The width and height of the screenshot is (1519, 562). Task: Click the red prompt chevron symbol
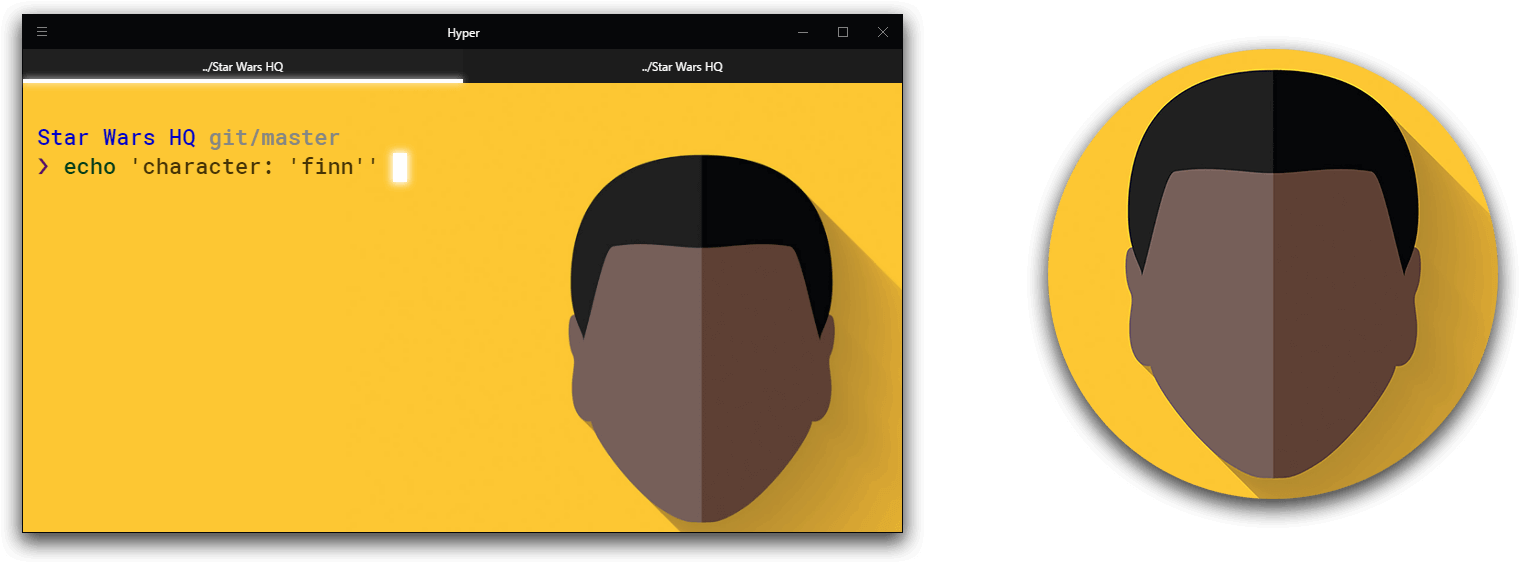(x=43, y=167)
